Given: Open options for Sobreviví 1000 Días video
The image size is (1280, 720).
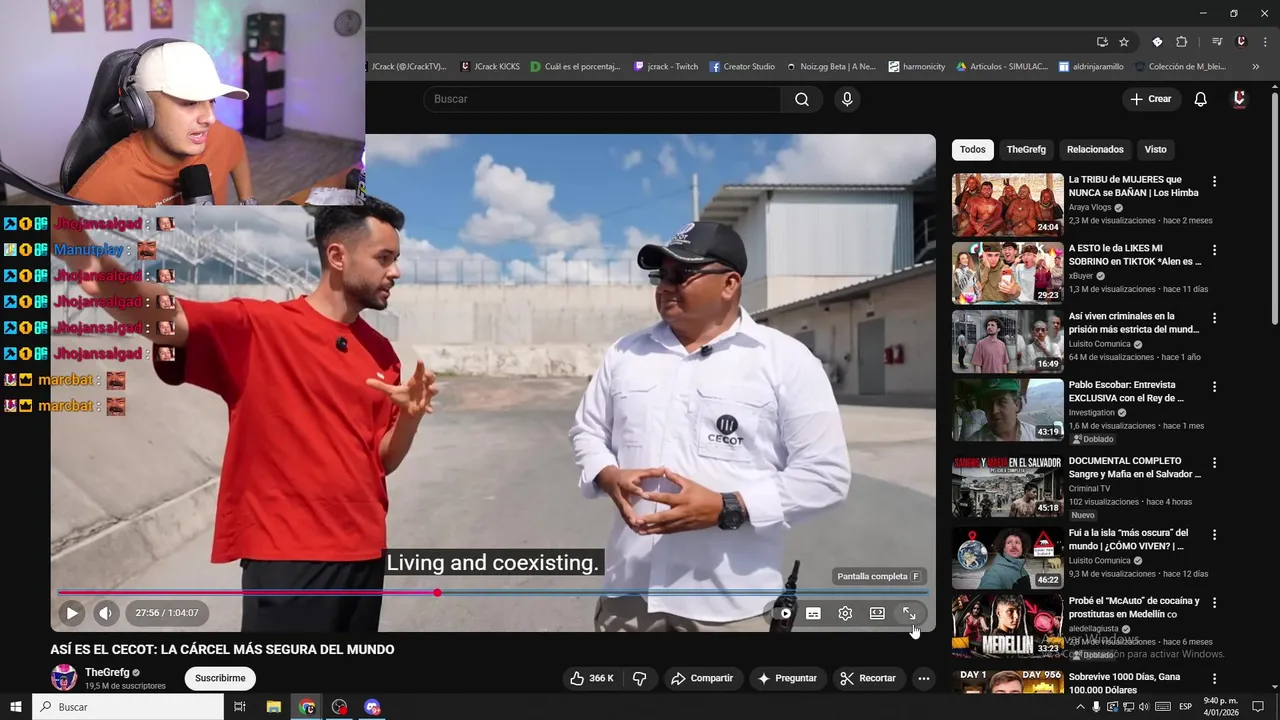Looking at the screenshot, I should [1215, 679].
